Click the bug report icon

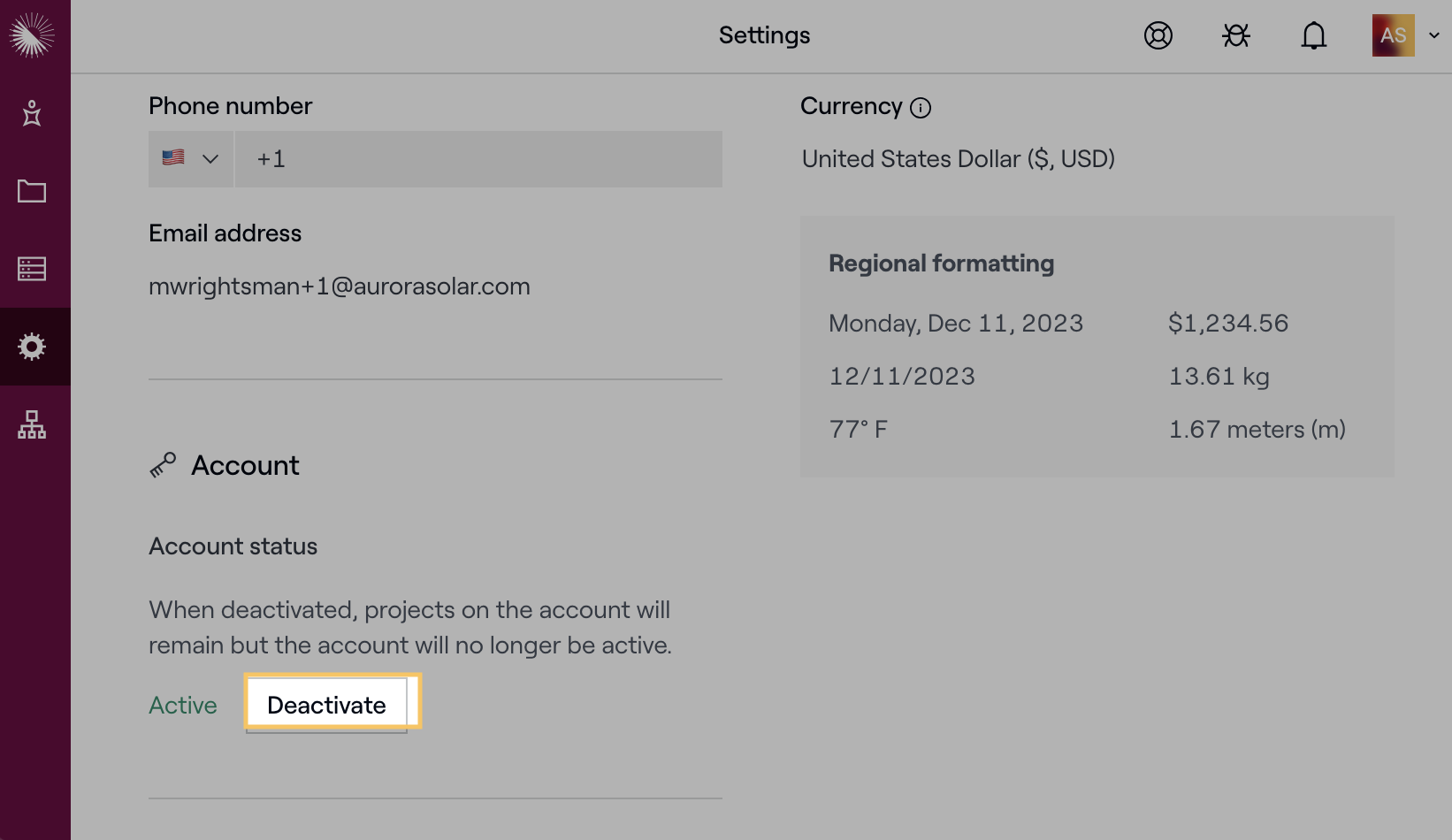(1235, 35)
